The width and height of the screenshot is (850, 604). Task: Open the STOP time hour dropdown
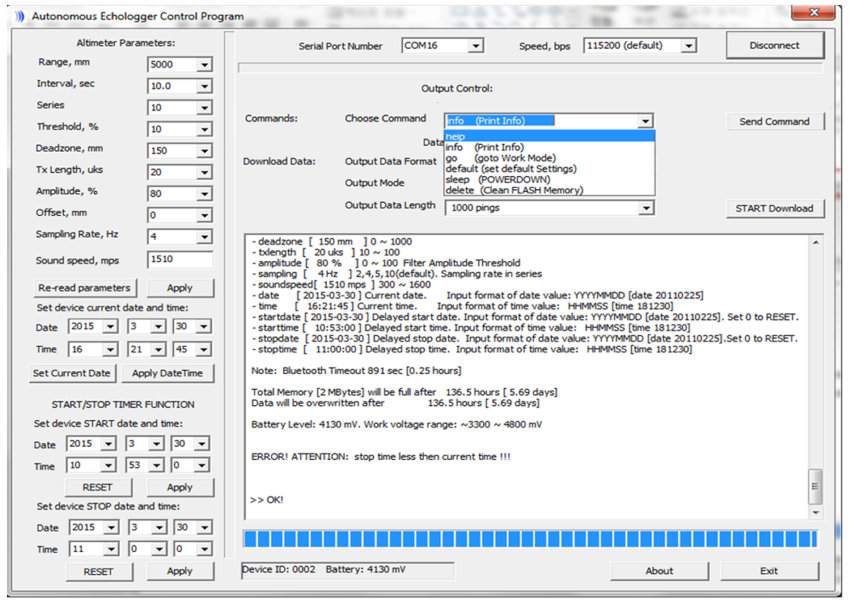pos(111,550)
